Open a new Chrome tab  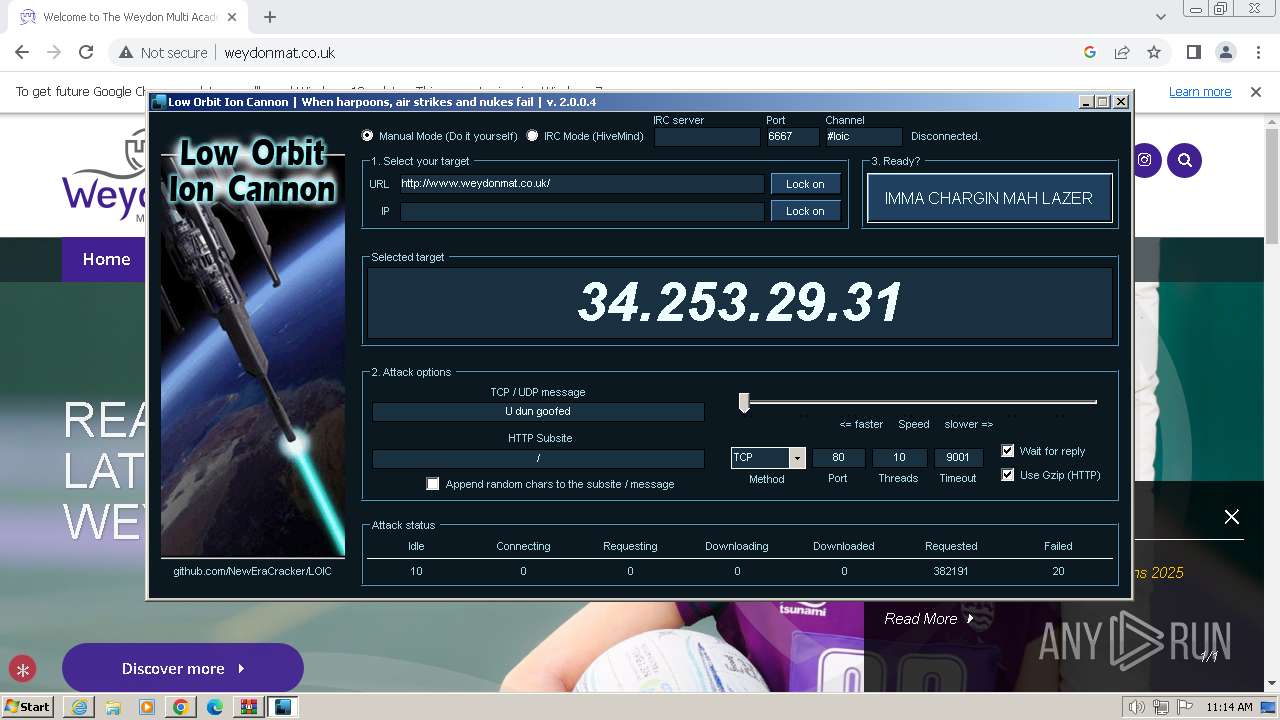click(270, 17)
